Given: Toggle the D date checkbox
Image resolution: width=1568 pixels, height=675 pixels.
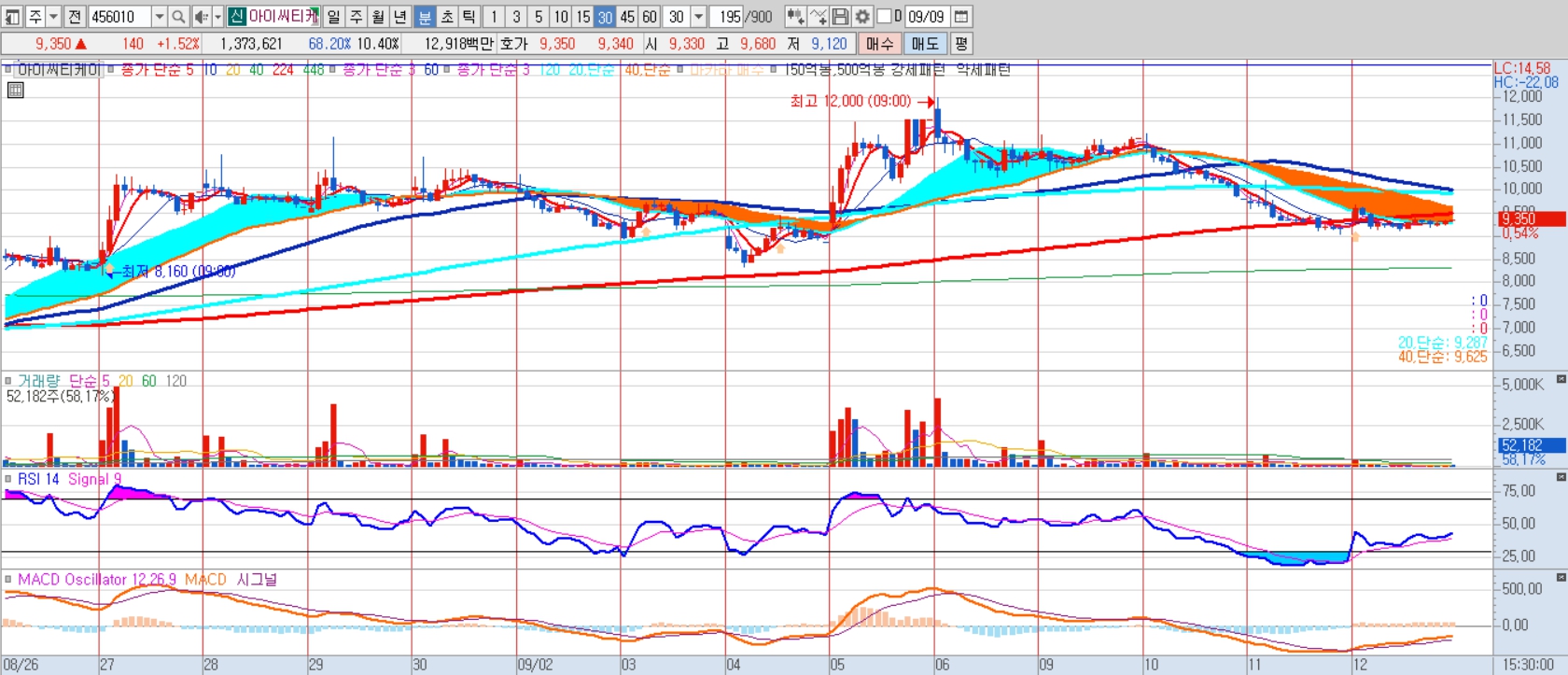Looking at the screenshot, I should (884, 17).
